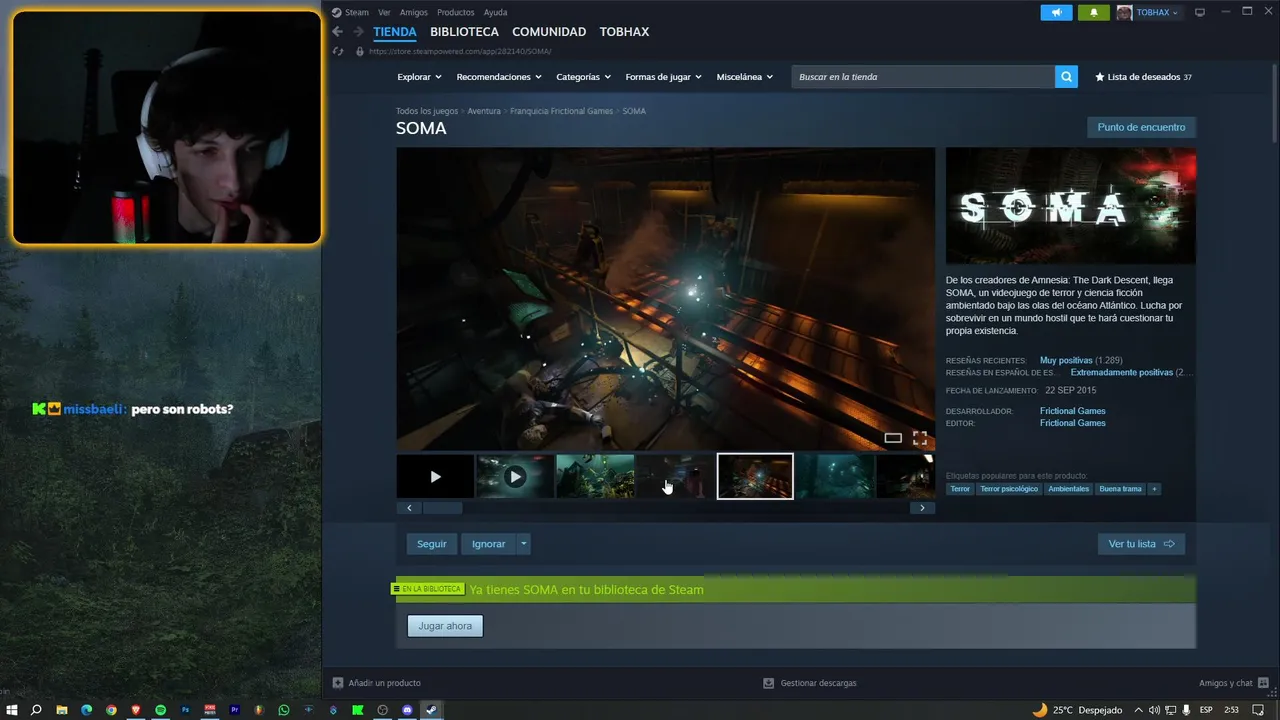Viewport: 1280px width, 720px height.
Task: Open the Windows Start menu
Action: click(x=12, y=710)
